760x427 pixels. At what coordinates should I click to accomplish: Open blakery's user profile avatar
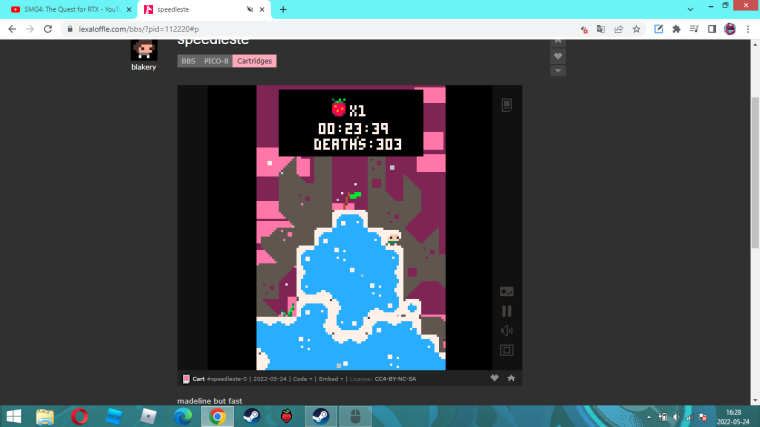(144, 49)
